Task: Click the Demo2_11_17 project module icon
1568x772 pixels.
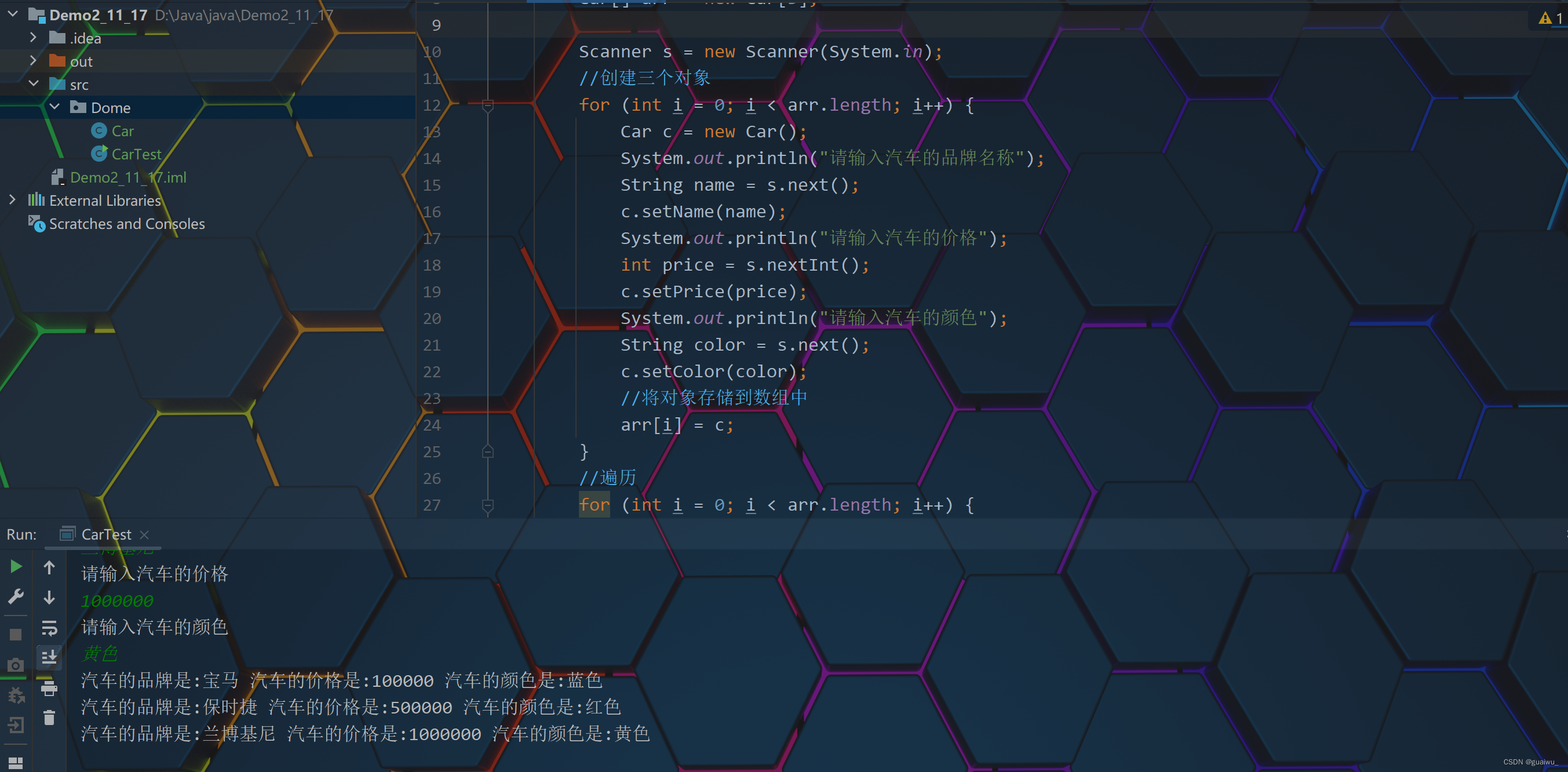Action: [x=37, y=14]
